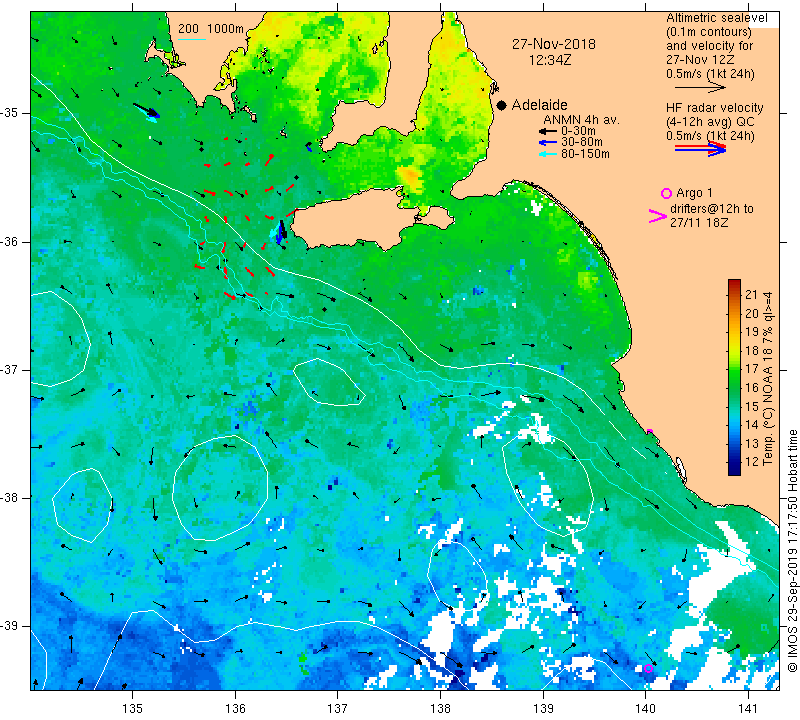Click the latitude label -36
Viewport: 800px width, 720px height.
click(x=9, y=241)
